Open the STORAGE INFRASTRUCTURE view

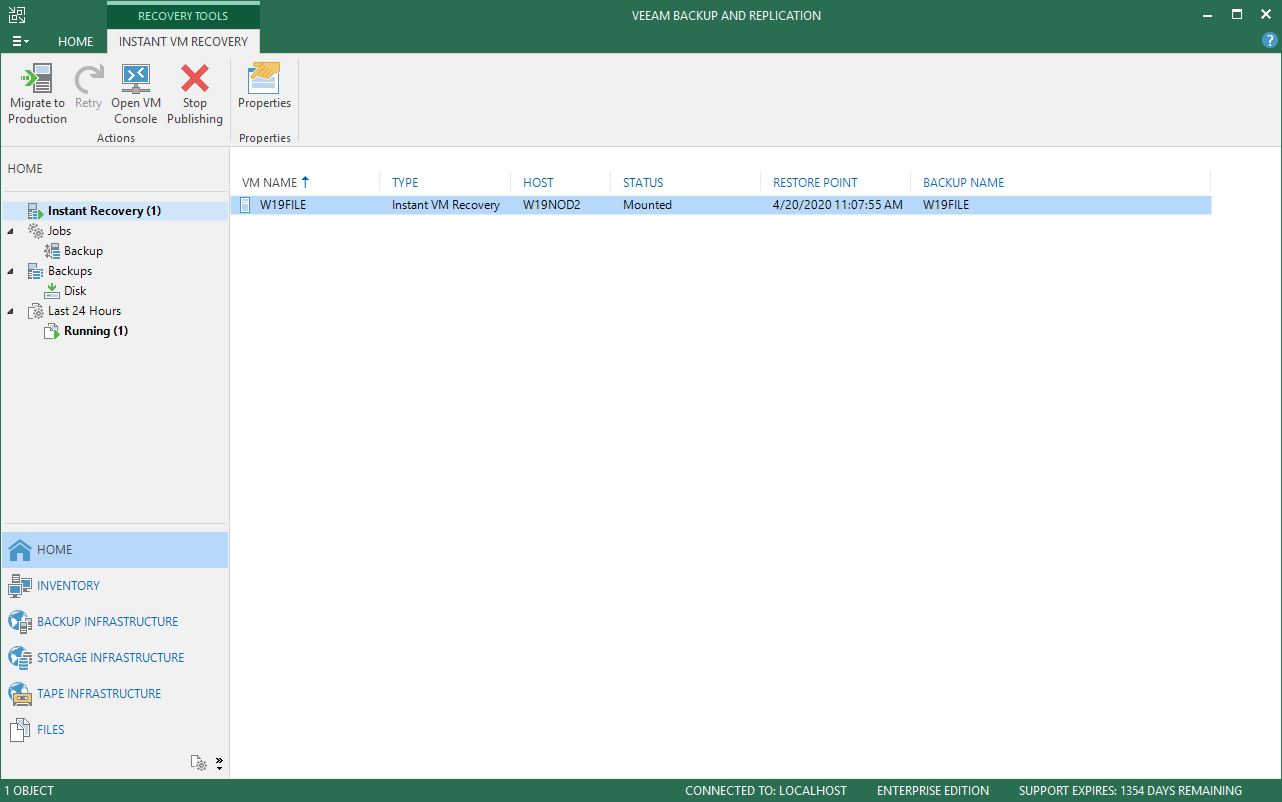(x=115, y=658)
